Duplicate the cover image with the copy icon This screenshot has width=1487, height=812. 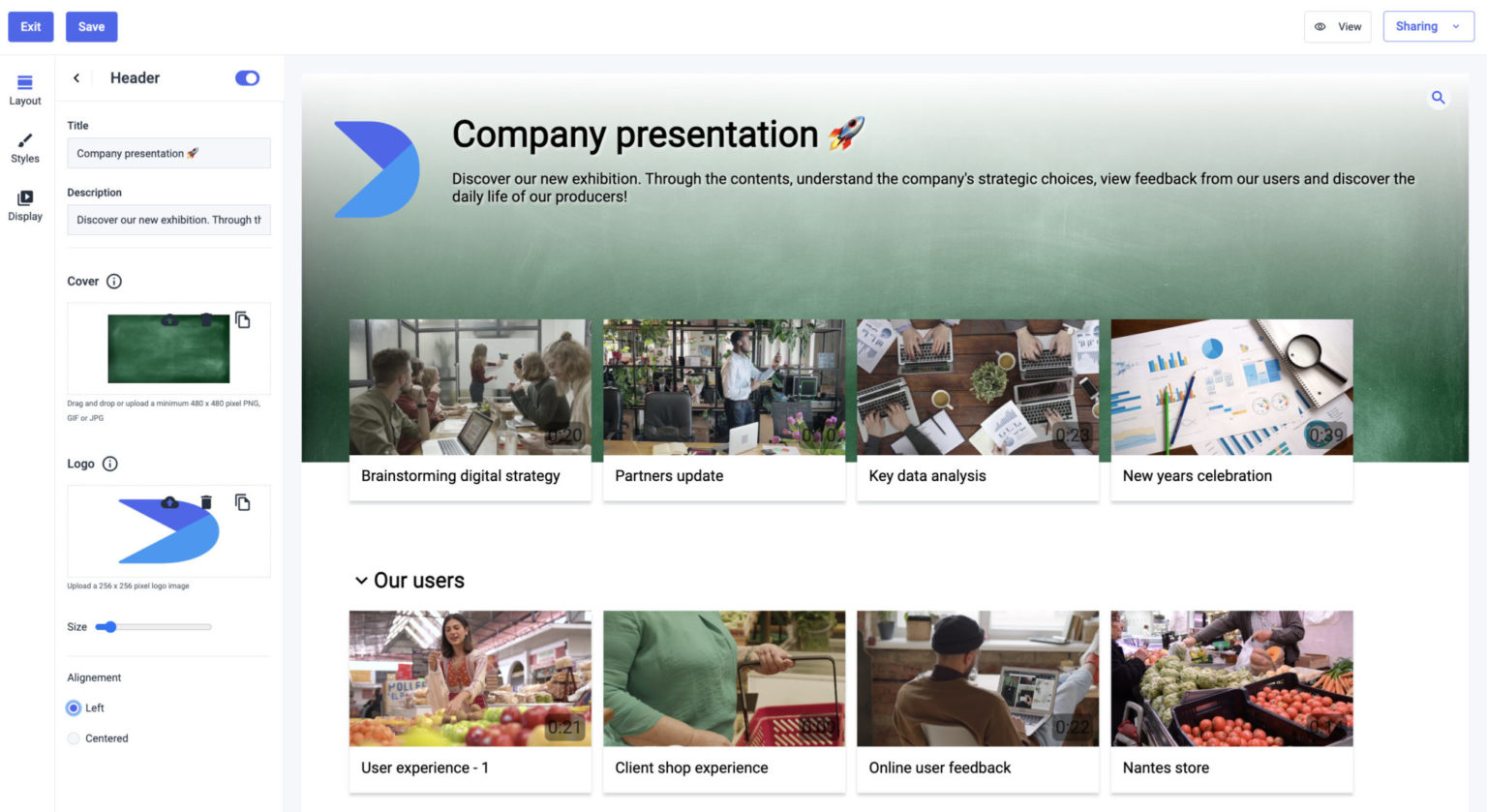243,321
